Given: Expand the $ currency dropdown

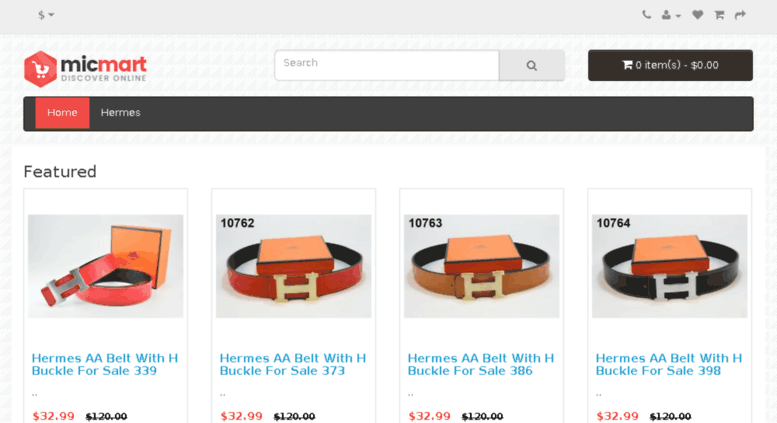Looking at the screenshot, I should coord(46,15).
